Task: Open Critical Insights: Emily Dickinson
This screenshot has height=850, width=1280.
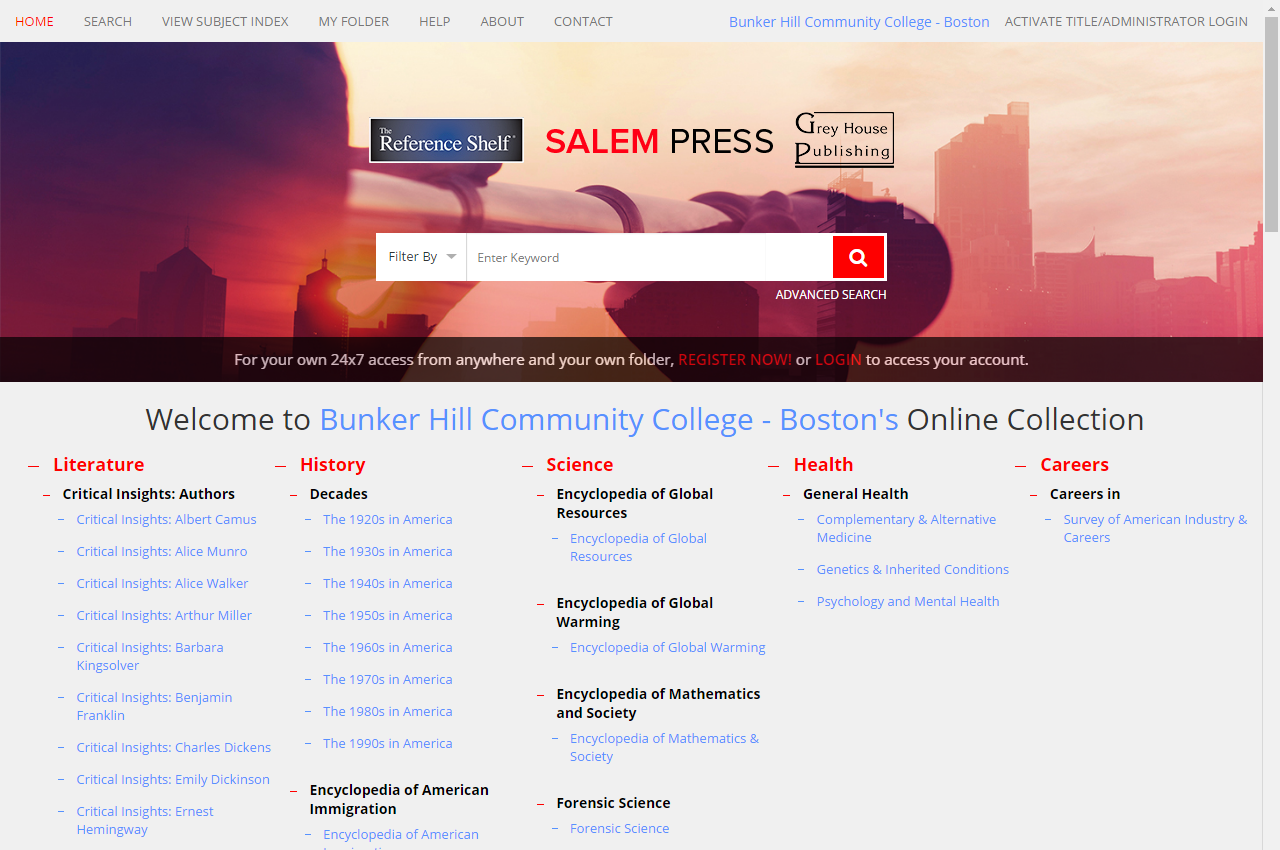Action: click(x=173, y=779)
